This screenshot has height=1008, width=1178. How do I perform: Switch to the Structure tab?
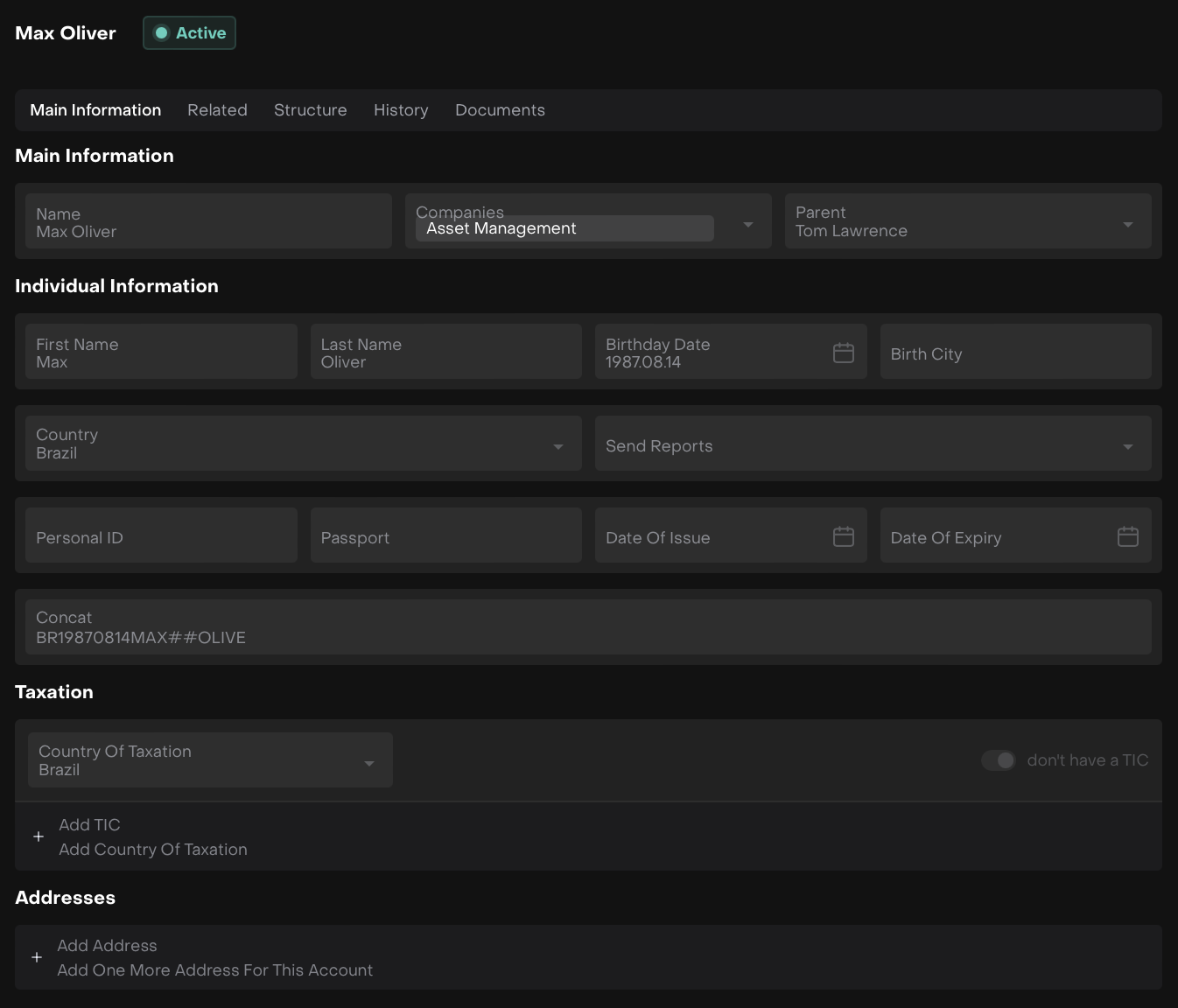tap(310, 110)
